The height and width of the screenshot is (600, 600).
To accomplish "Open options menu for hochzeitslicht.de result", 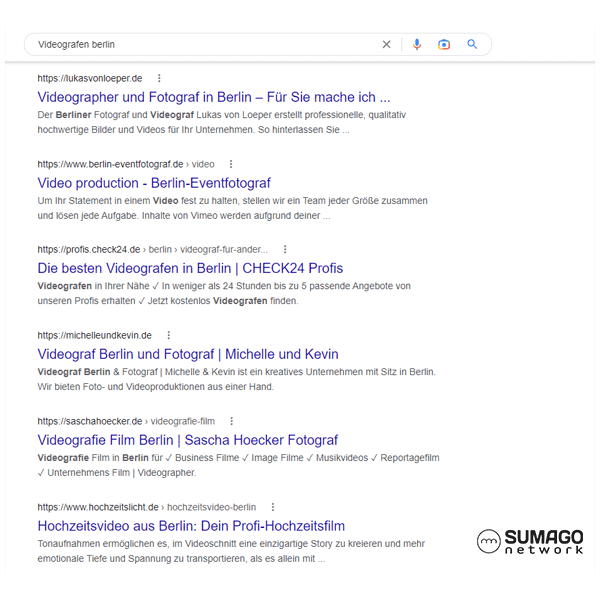I will tap(273, 507).
